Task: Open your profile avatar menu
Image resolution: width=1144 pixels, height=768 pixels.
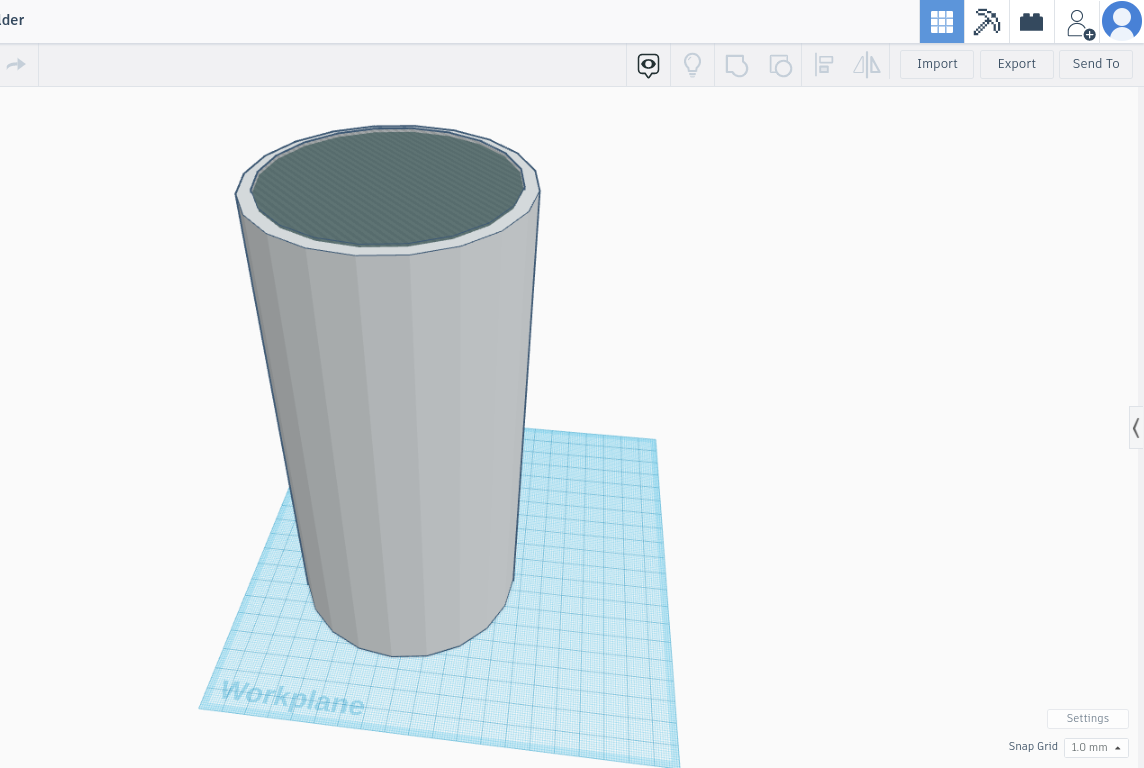Action: point(1122,21)
